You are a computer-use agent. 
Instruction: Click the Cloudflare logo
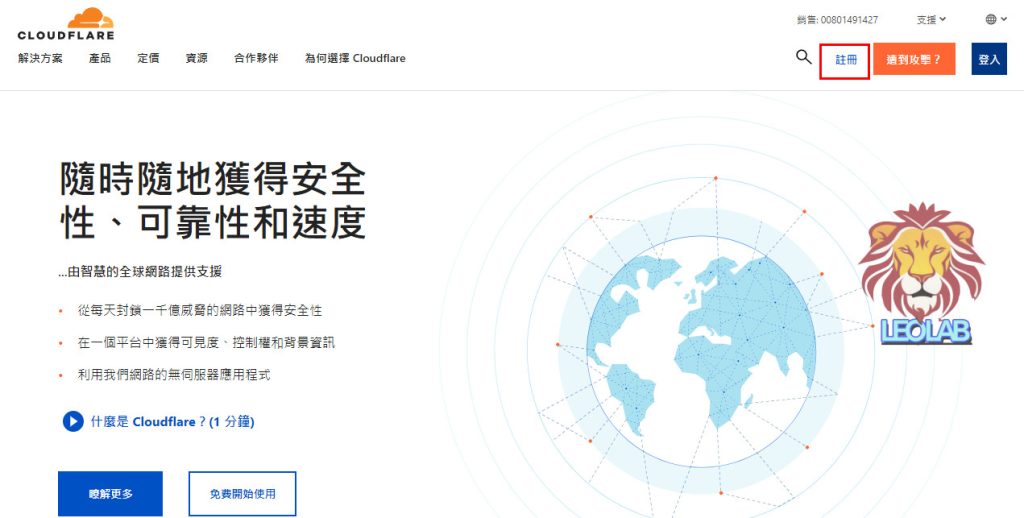[x=66, y=24]
